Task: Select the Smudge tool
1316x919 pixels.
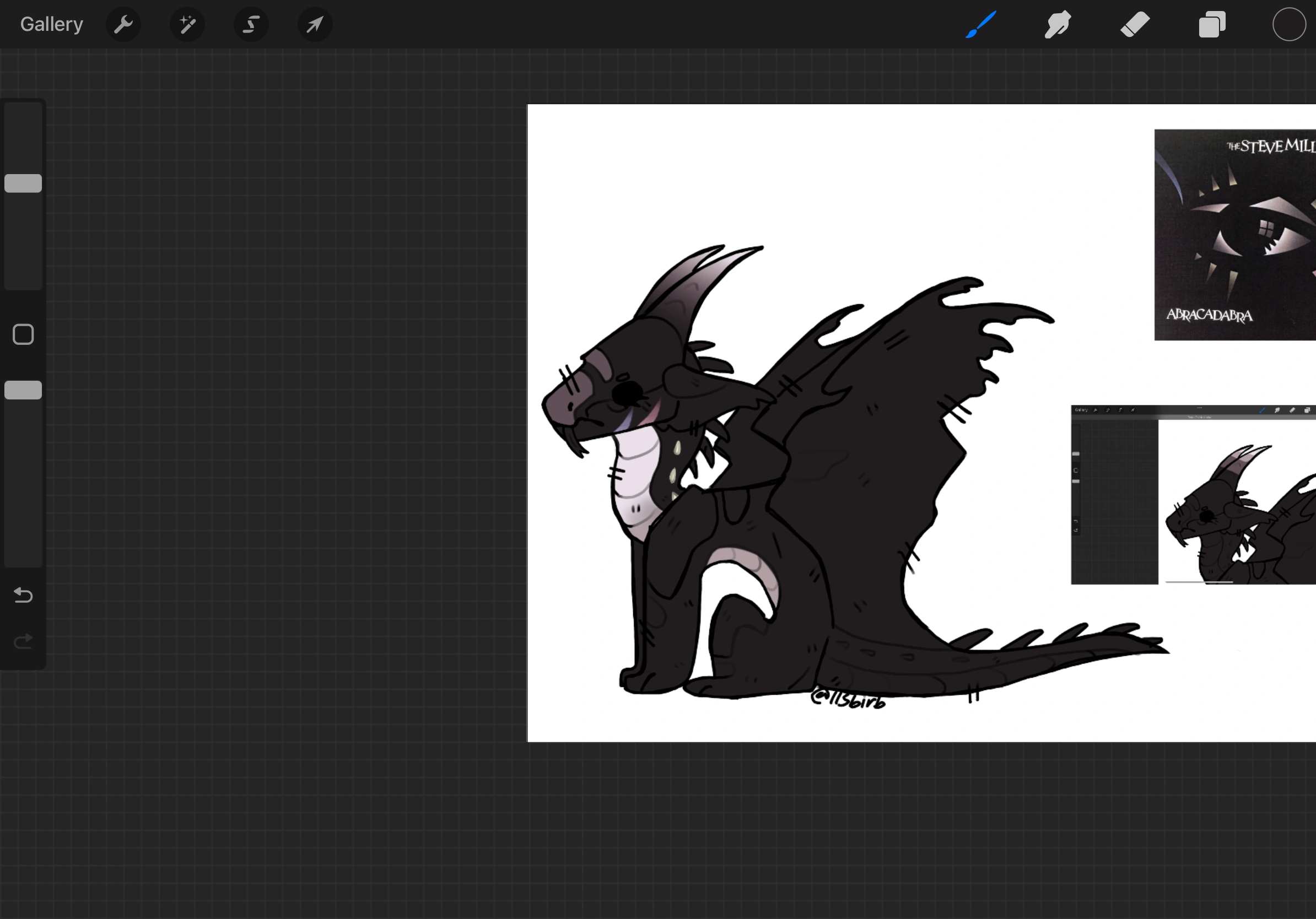Action: pyautogui.click(x=1058, y=25)
